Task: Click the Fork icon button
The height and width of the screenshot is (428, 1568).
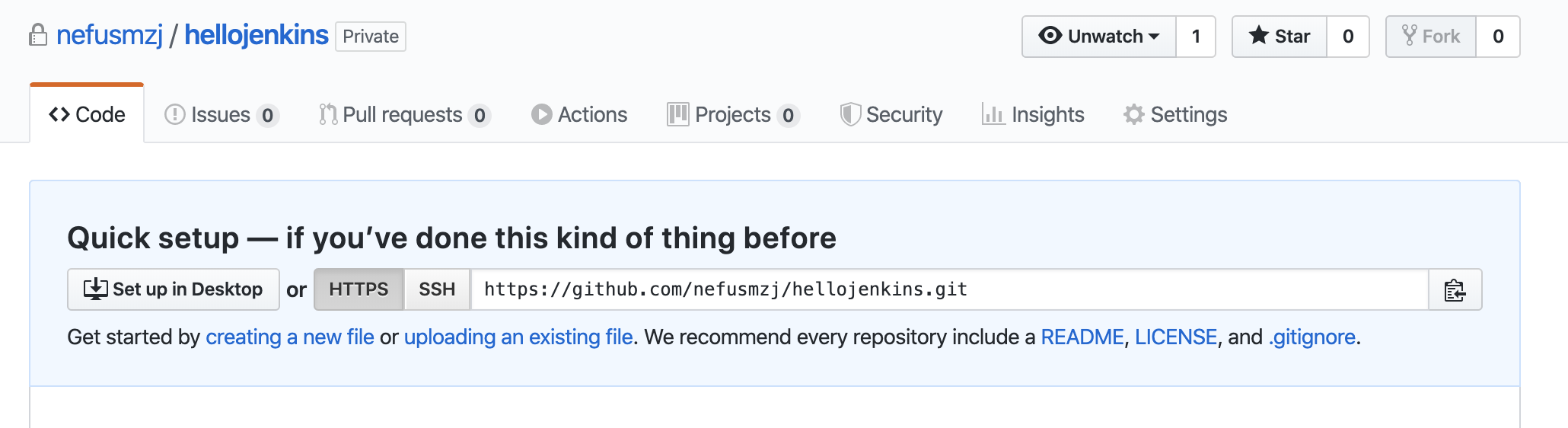Action: pyautogui.click(x=1409, y=36)
